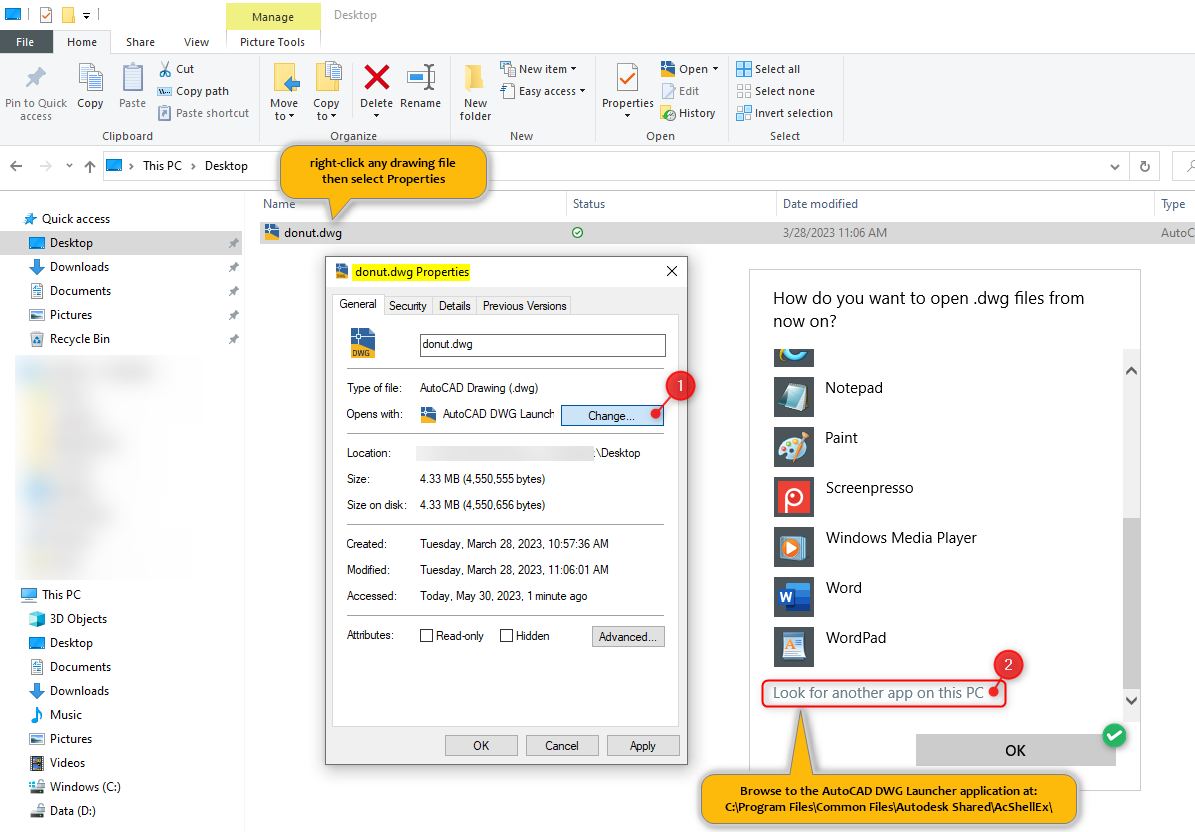The width and height of the screenshot is (1195, 832).
Task: Open 3D Objects under This PC
Action: click(78, 619)
